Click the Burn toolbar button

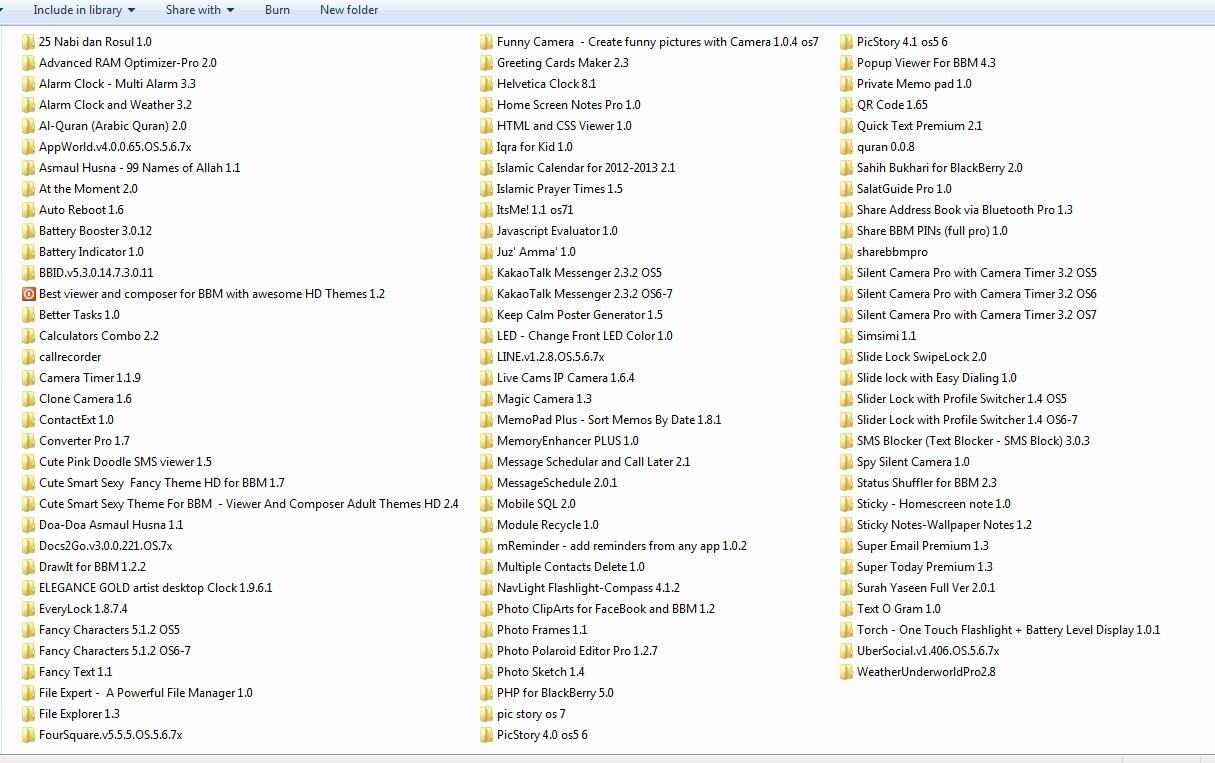[x=278, y=10]
